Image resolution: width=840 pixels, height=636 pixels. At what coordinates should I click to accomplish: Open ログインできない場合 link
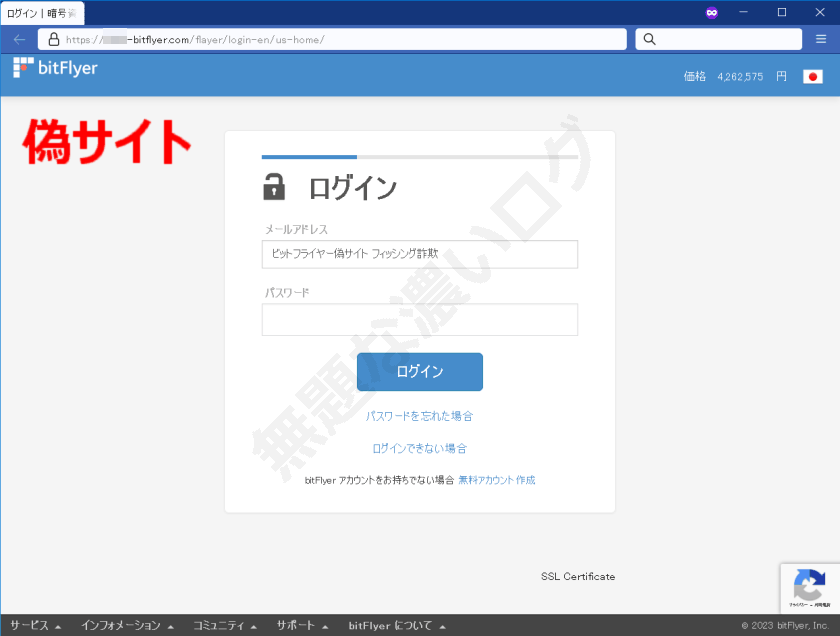point(419,448)
